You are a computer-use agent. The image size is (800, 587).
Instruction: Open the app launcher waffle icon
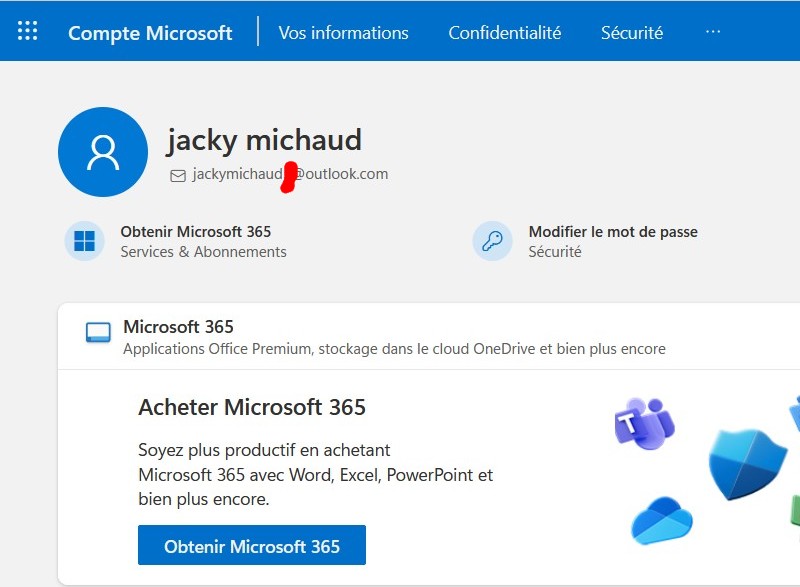[28, 31]
